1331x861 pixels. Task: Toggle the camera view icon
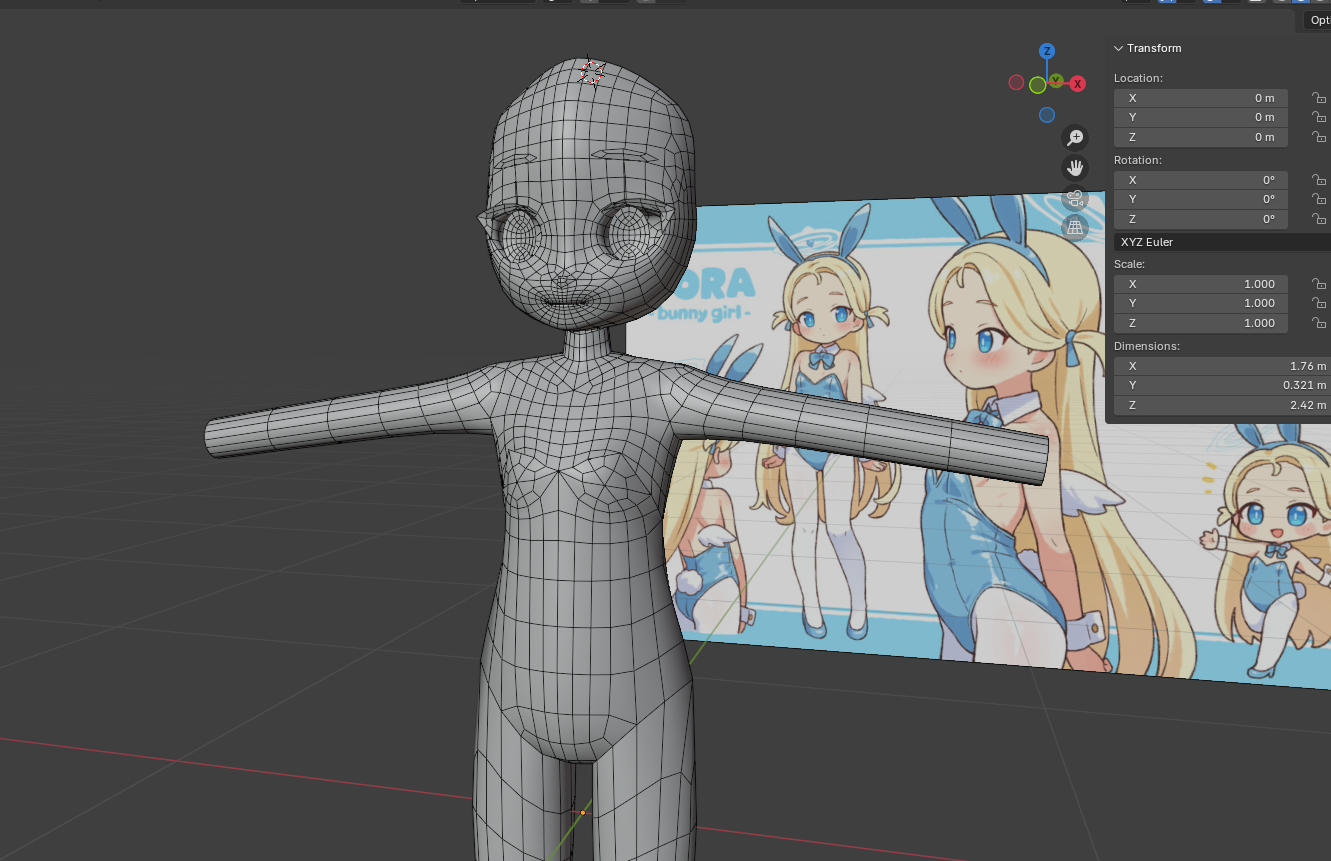coord(1075,197)
